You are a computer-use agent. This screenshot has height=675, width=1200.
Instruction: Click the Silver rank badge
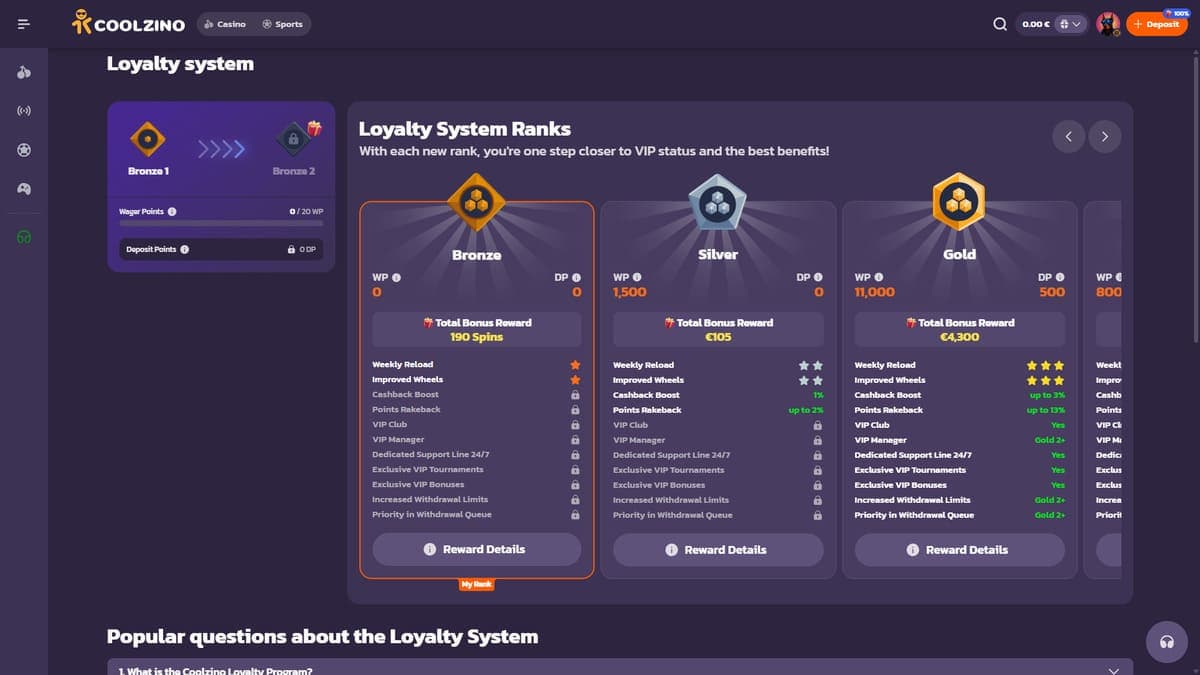717,201
